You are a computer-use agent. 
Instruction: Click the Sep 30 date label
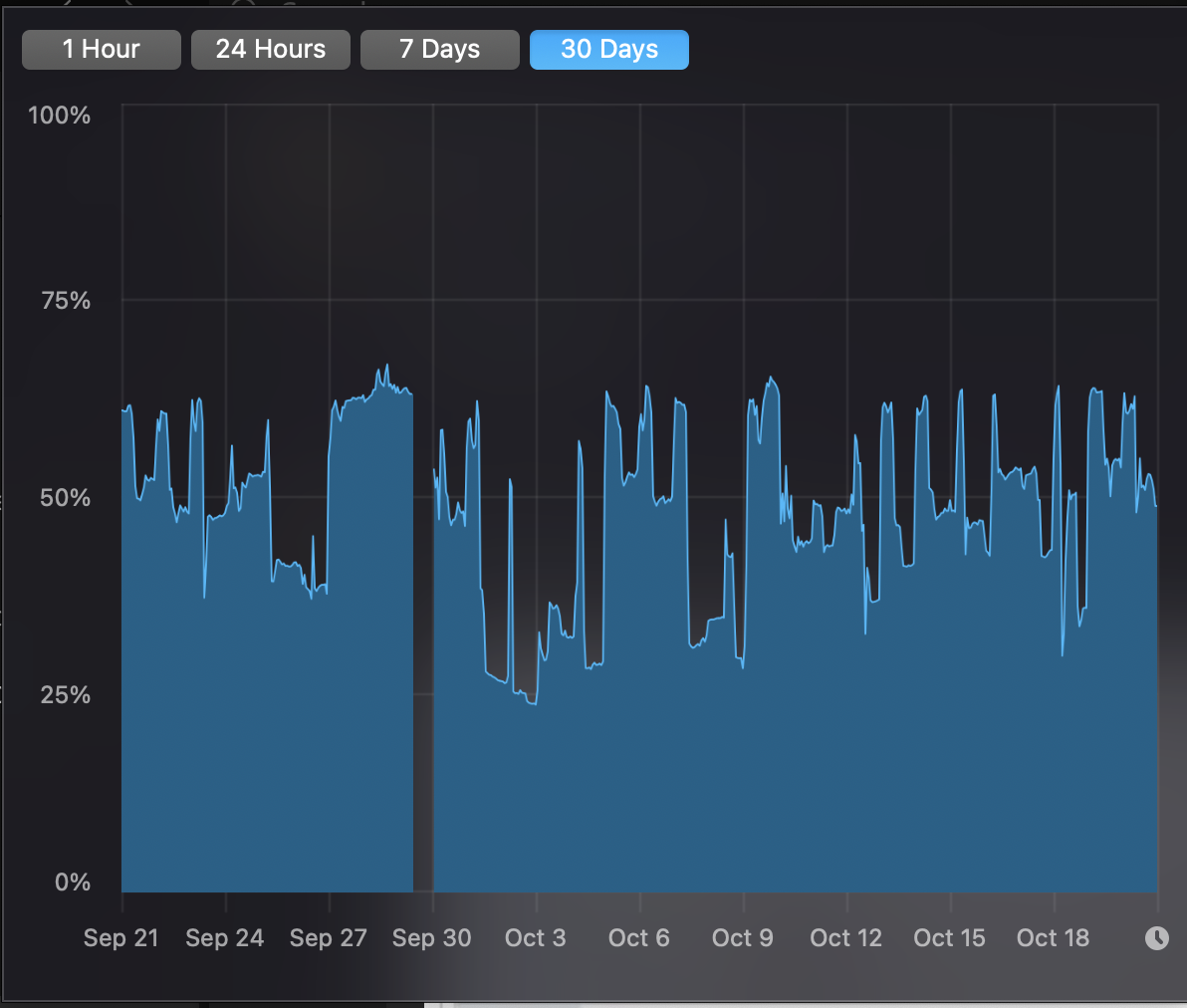point(431,937)
